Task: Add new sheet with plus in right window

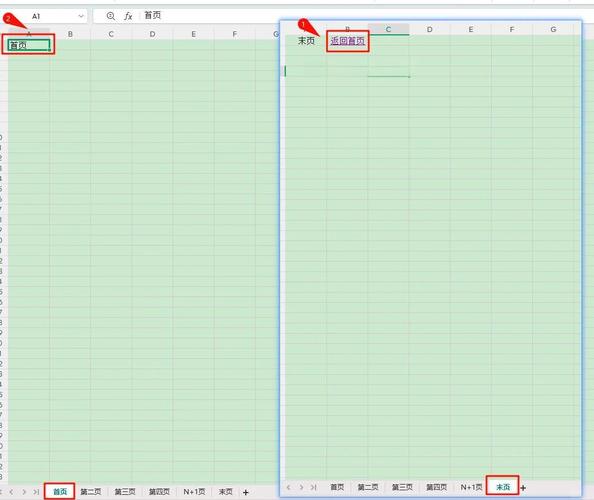Action: (x=523, y=488)
